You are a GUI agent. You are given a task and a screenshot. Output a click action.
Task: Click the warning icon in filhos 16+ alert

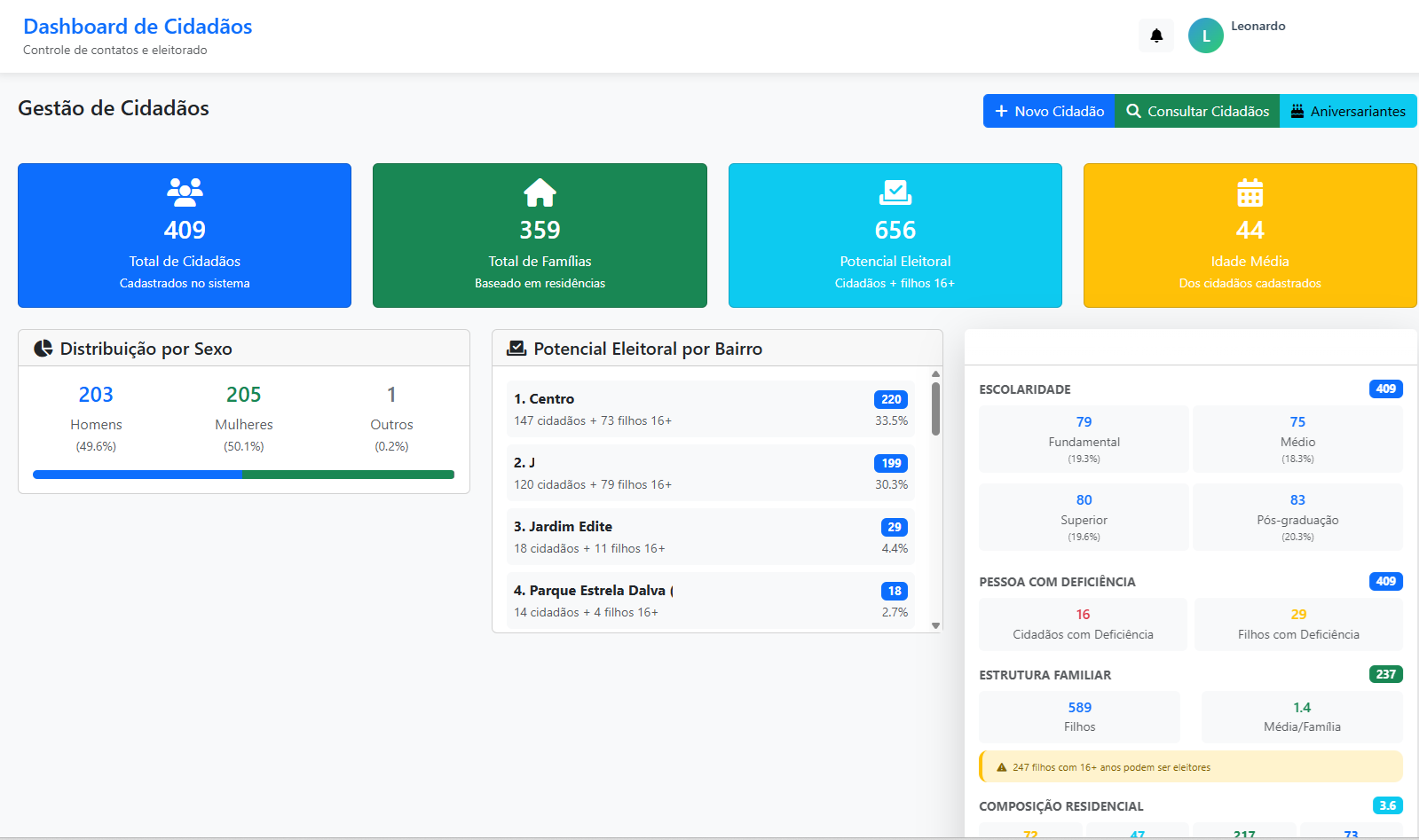(1001, 767)
